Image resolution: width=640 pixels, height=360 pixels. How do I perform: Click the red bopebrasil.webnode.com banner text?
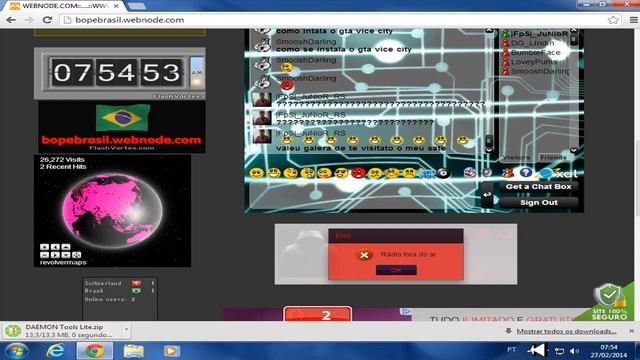point(122,140)
